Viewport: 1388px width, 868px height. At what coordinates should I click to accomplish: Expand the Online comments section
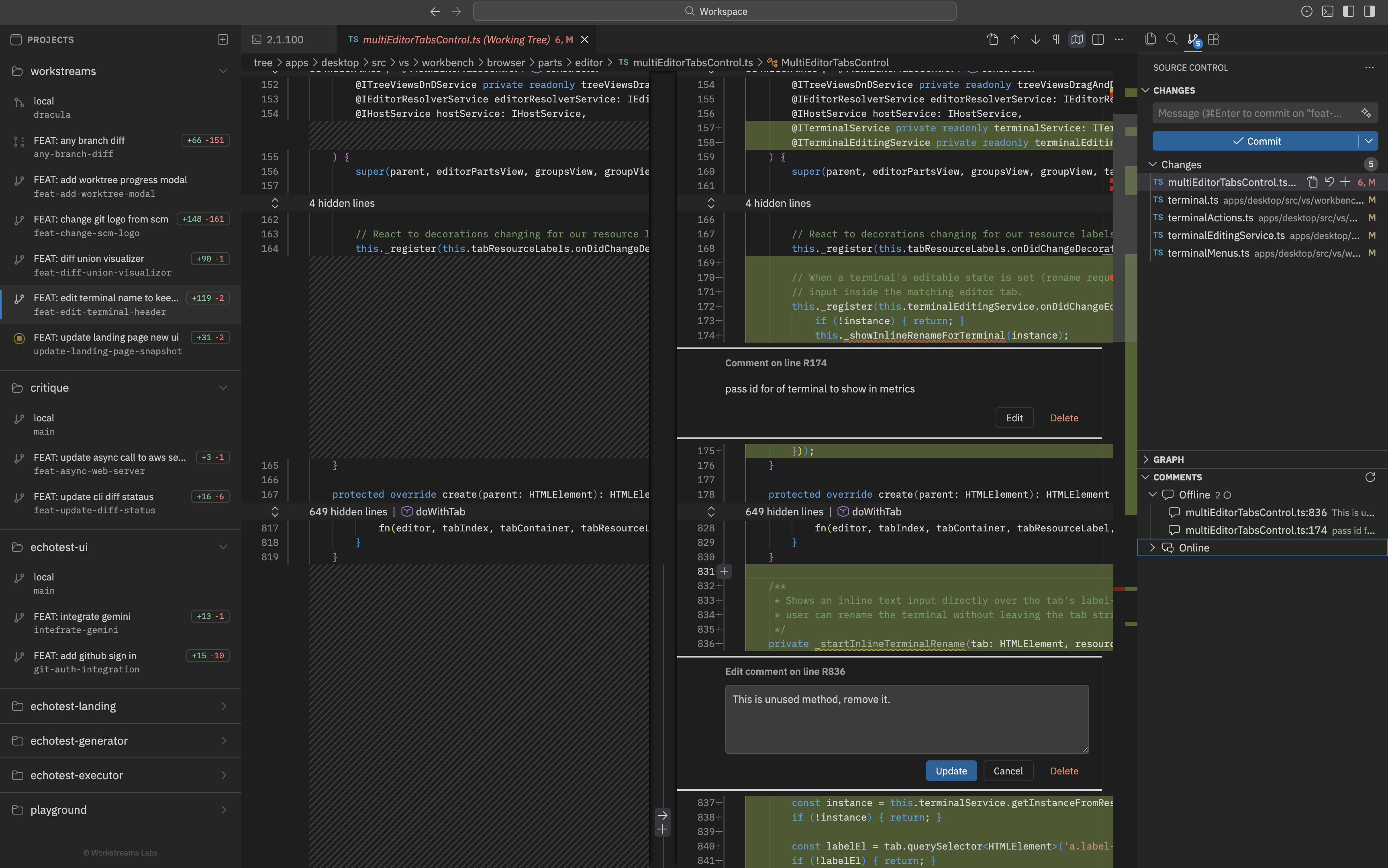pos(1152,547)
